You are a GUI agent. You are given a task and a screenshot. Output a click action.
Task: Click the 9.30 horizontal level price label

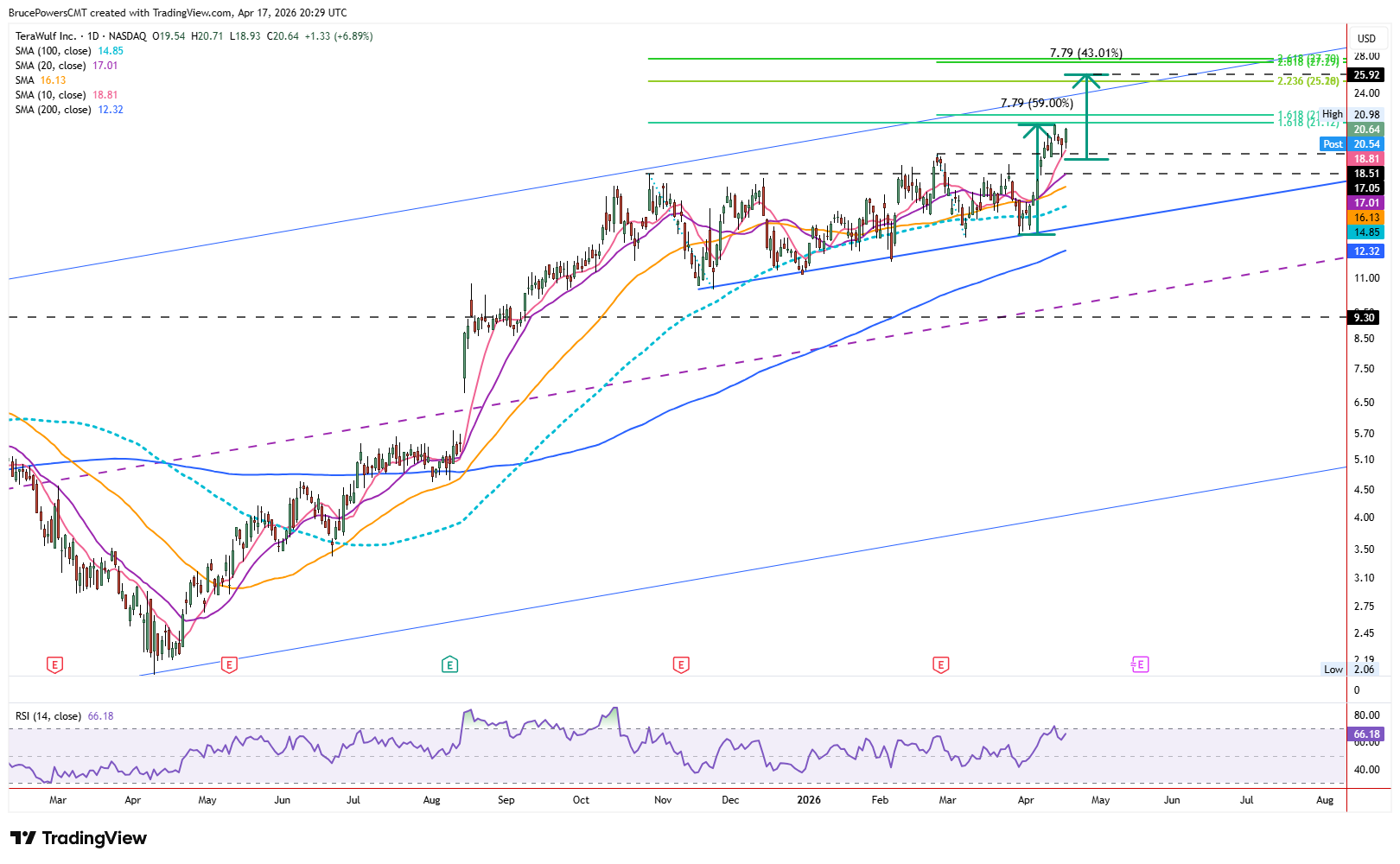[x=1364, y=317]
